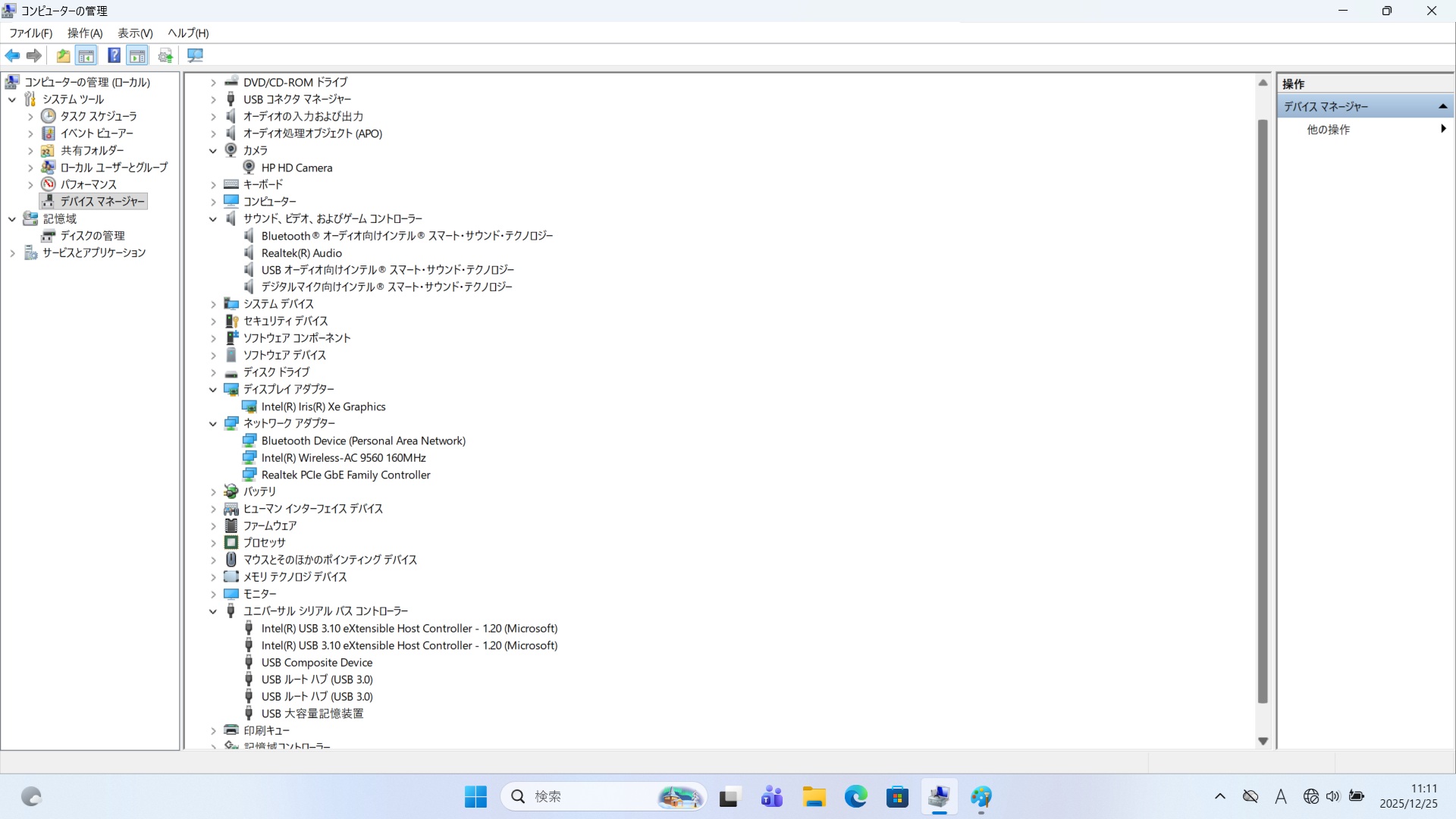The width and height of the screenshot is (1456, 819).
Task: Click scan for hardware changes icon
Action: [x=195, y=55]
